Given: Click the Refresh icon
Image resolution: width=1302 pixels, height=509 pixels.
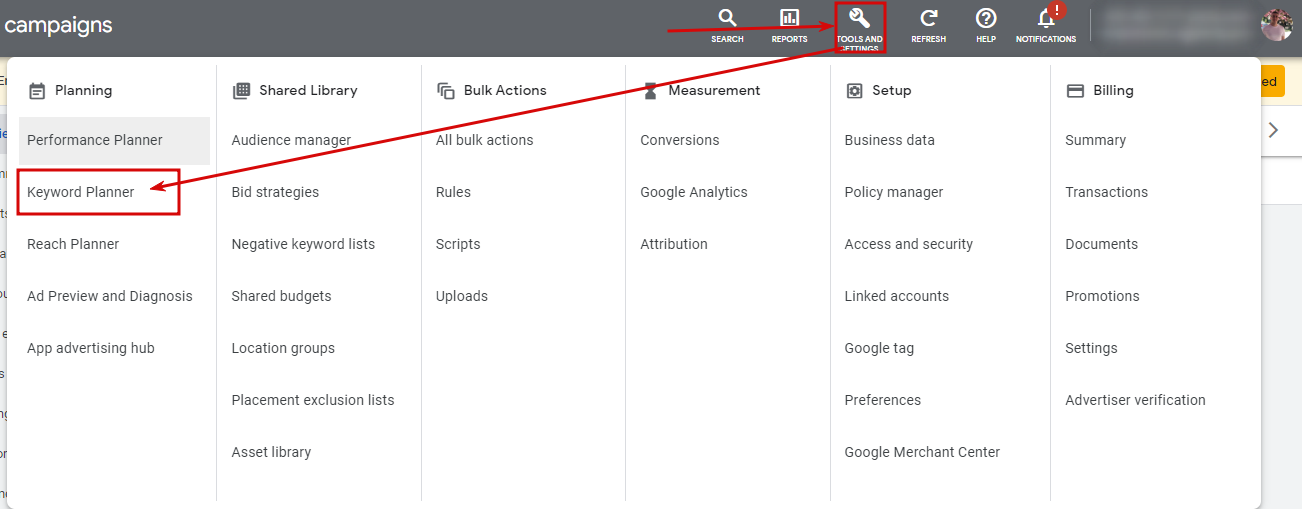Looking at the screenshot, I should click(928, 18).
